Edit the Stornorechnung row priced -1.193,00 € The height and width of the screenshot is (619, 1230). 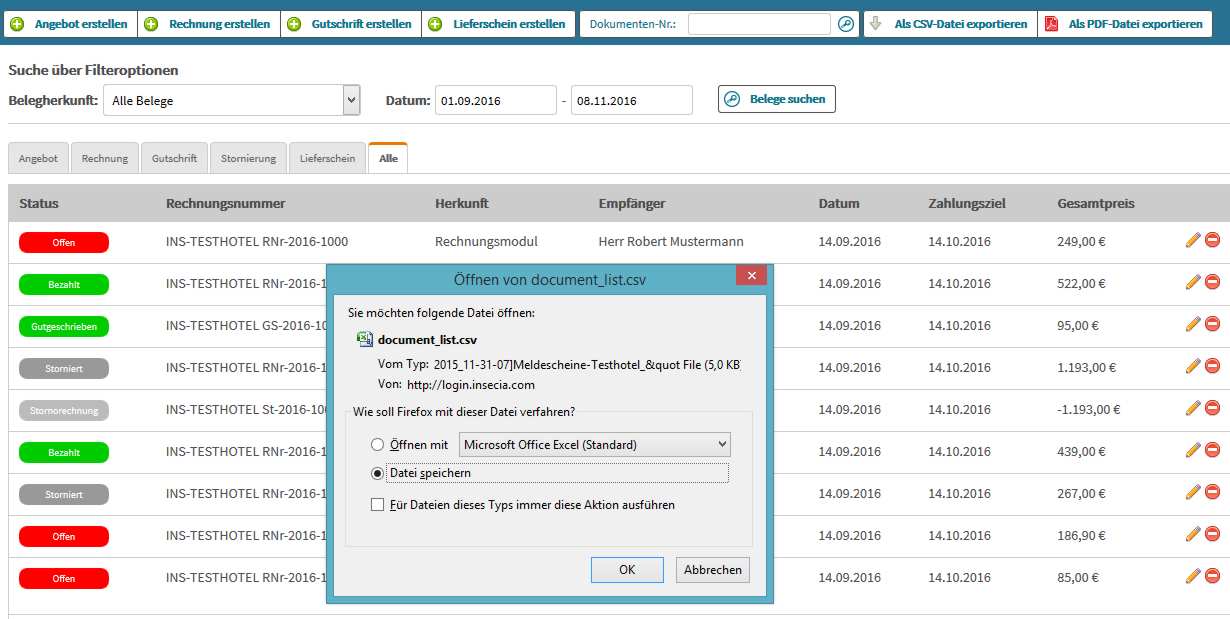tap(1192, 408)
